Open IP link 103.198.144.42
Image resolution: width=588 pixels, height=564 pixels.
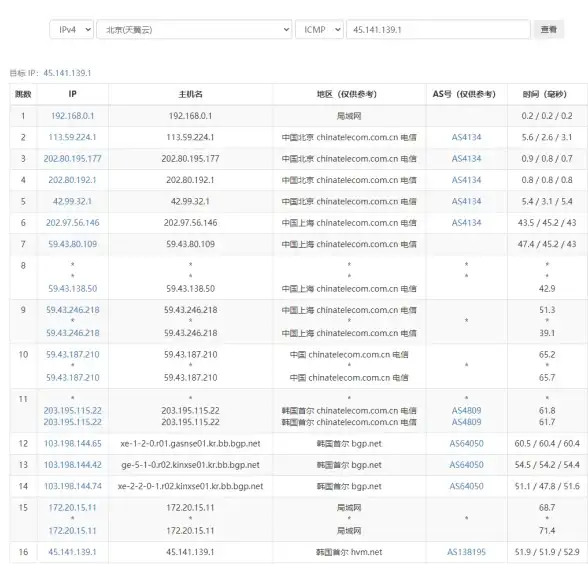coord(73,465)
